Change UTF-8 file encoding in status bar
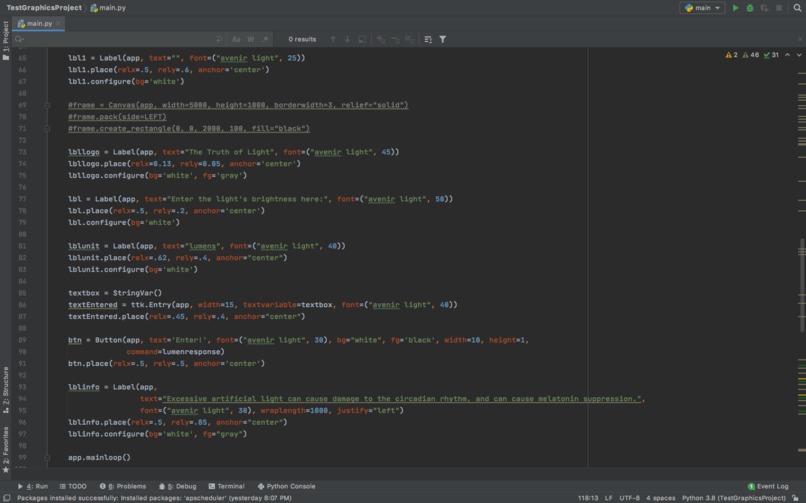 point(629,498)
